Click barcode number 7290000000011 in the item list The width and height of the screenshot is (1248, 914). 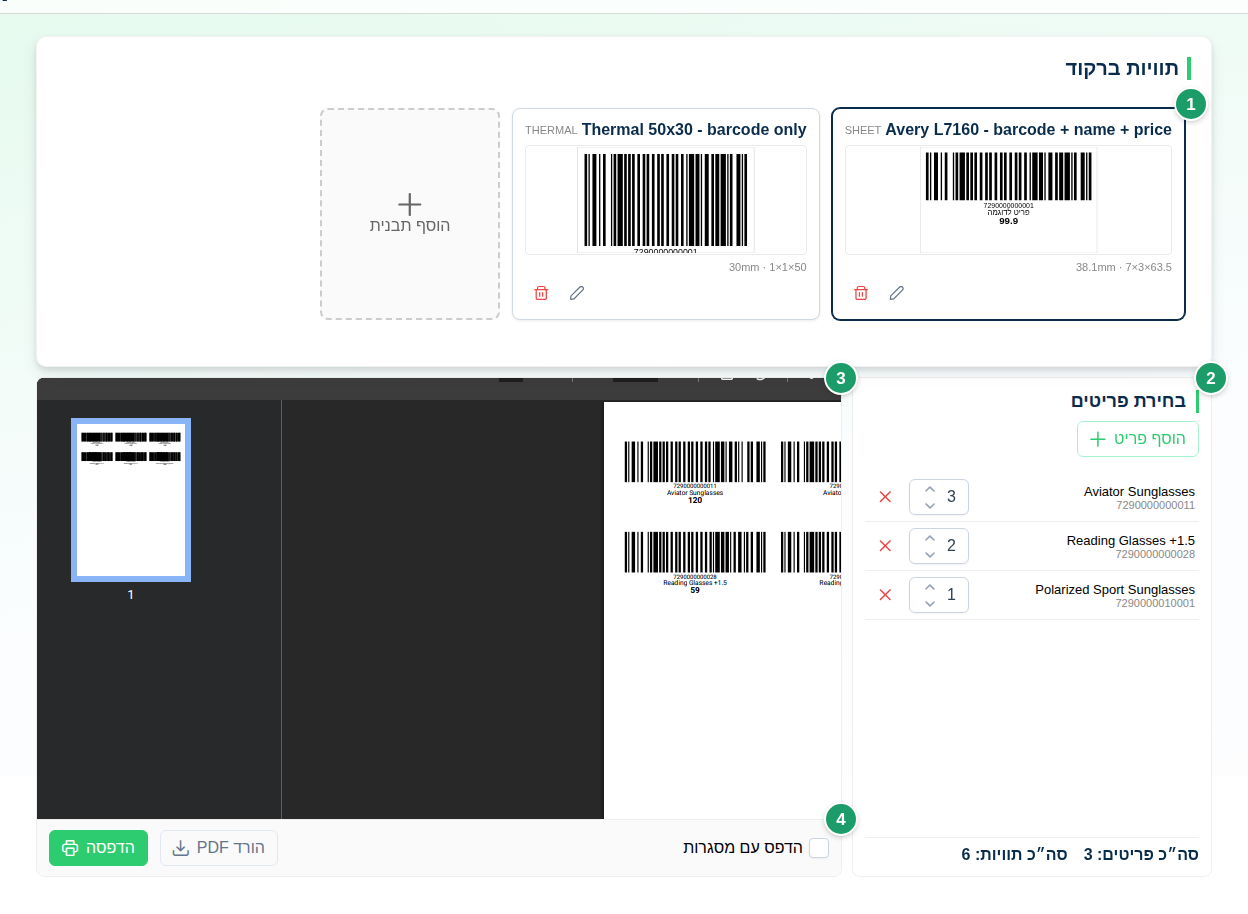[x=1155, y=505]
